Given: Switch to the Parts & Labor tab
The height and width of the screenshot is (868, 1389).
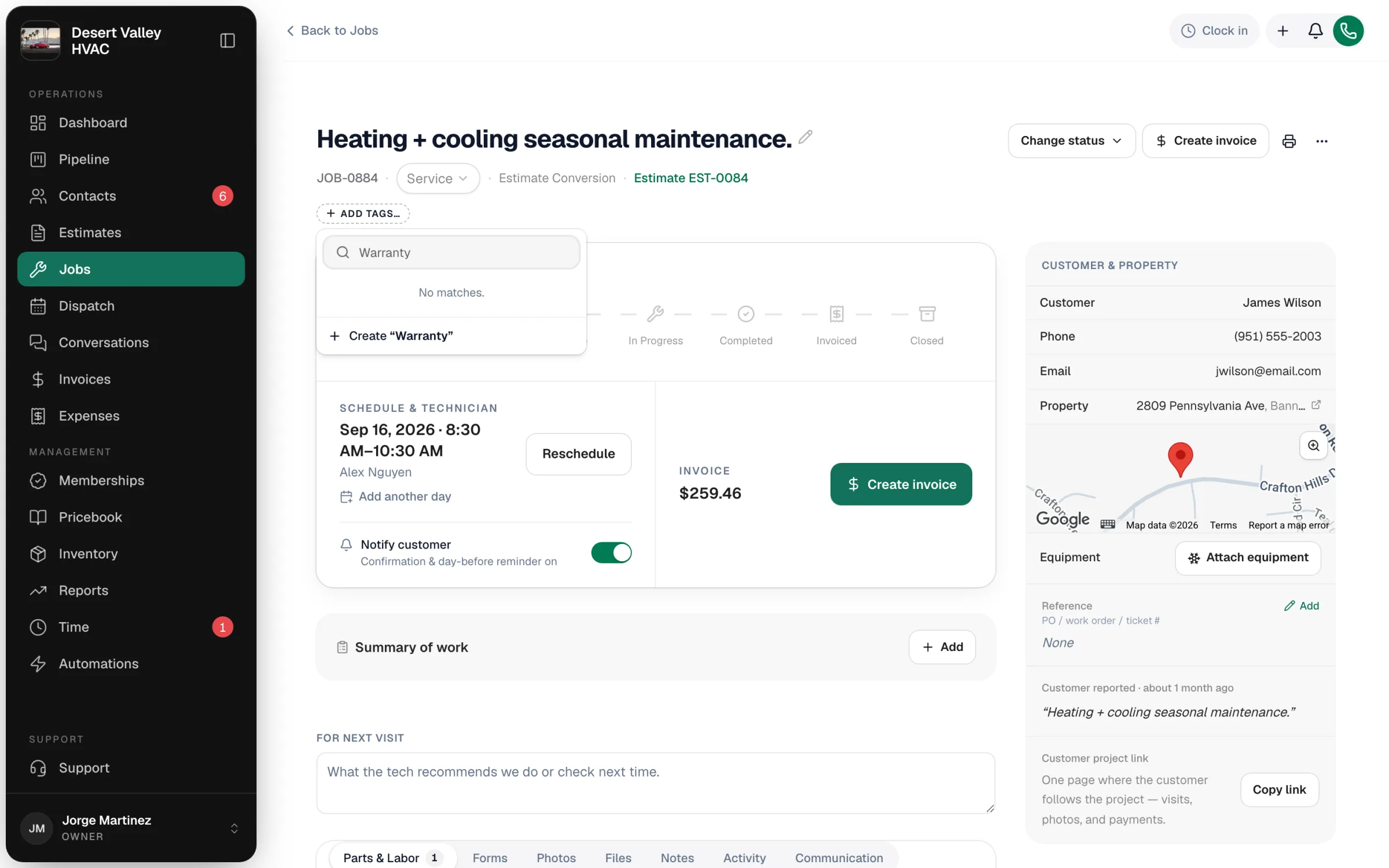Looking at the screenshot, I should 392,858.
